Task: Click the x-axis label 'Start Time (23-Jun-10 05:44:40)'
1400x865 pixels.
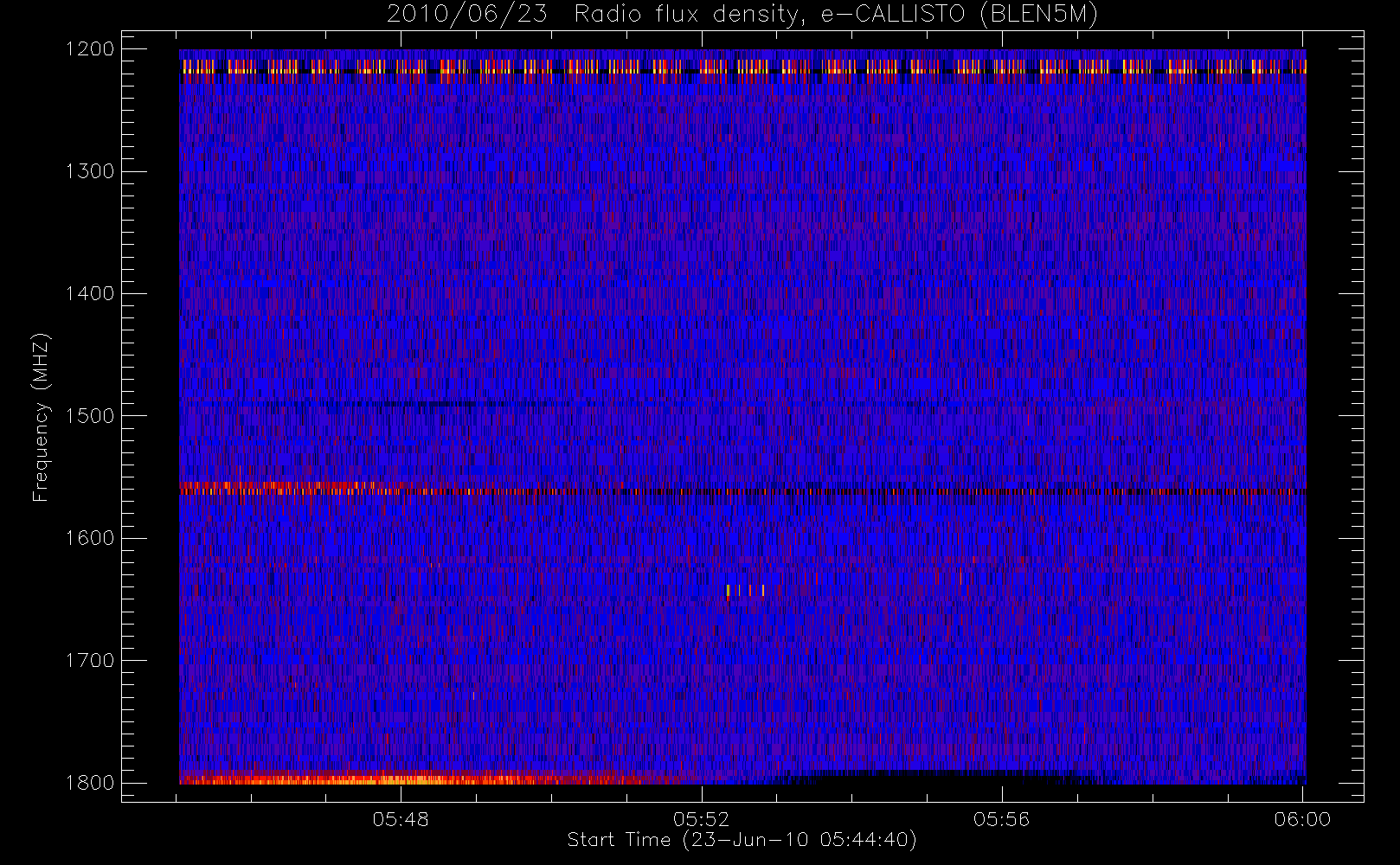Action: [742, 840]
